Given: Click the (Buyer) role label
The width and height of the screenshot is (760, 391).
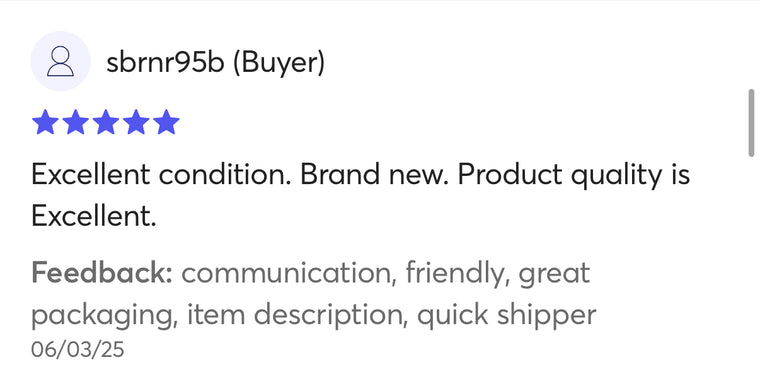Looking at the screenshot, I should (279, 63).
